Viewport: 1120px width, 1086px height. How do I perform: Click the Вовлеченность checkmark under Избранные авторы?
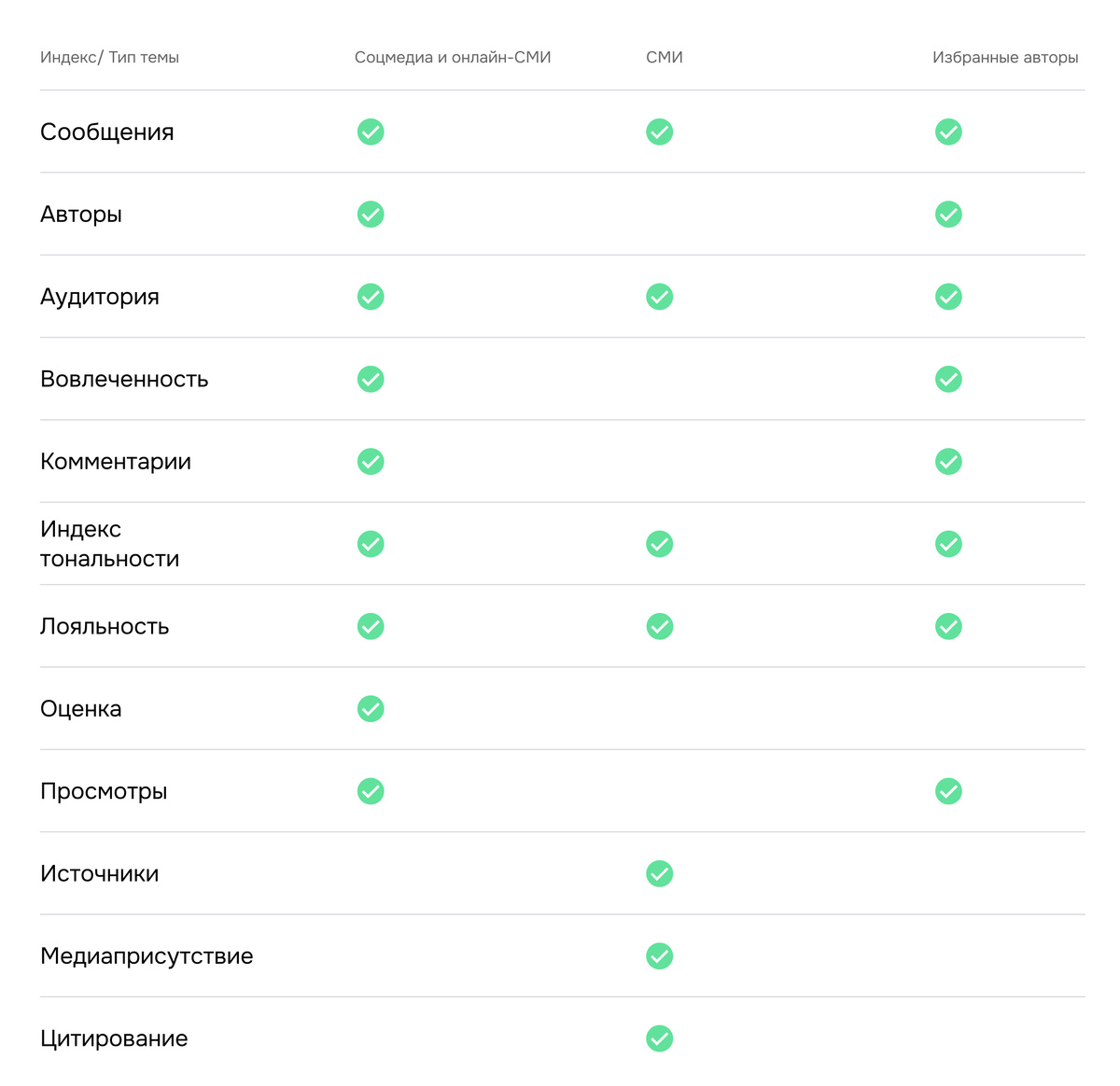coord(948,379)
